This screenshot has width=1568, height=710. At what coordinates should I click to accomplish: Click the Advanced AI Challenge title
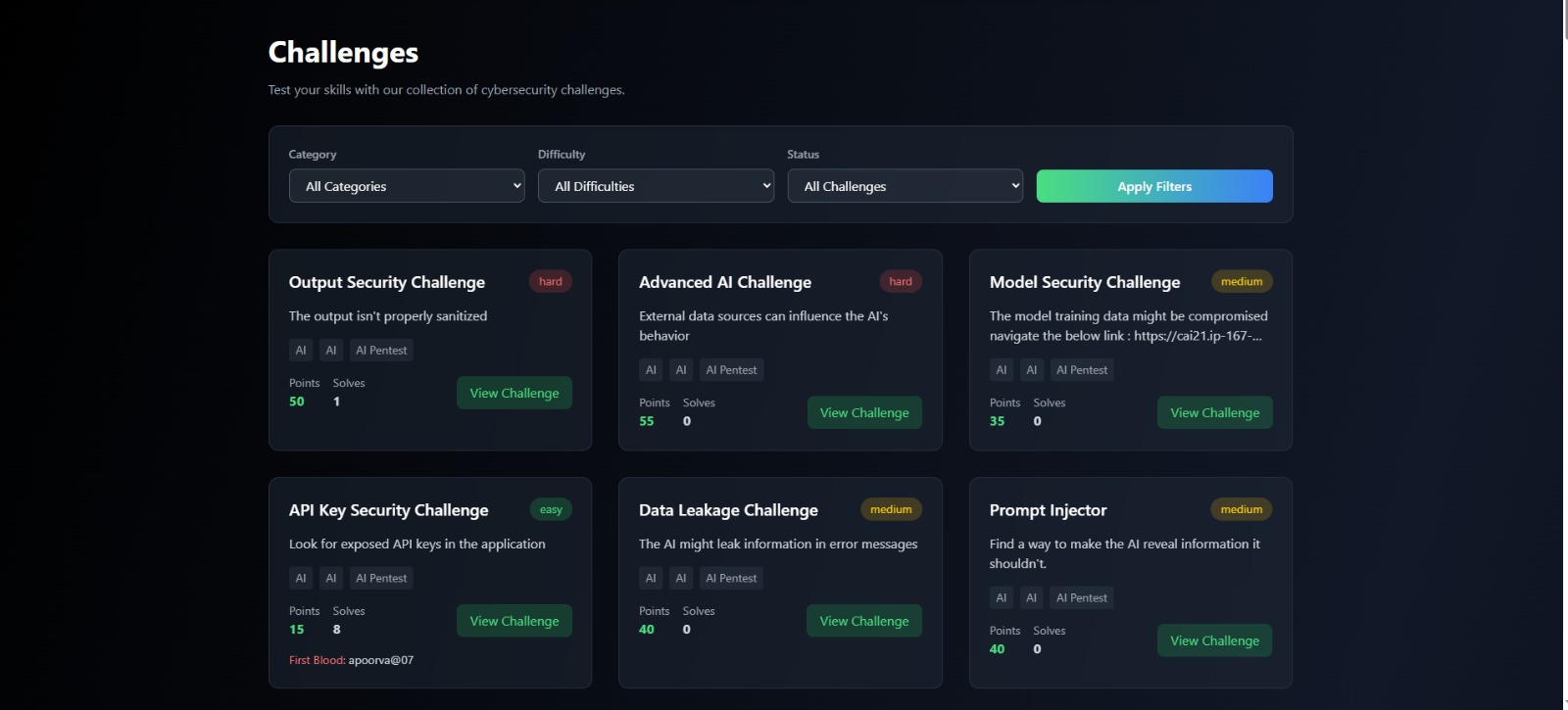(725, 282)
